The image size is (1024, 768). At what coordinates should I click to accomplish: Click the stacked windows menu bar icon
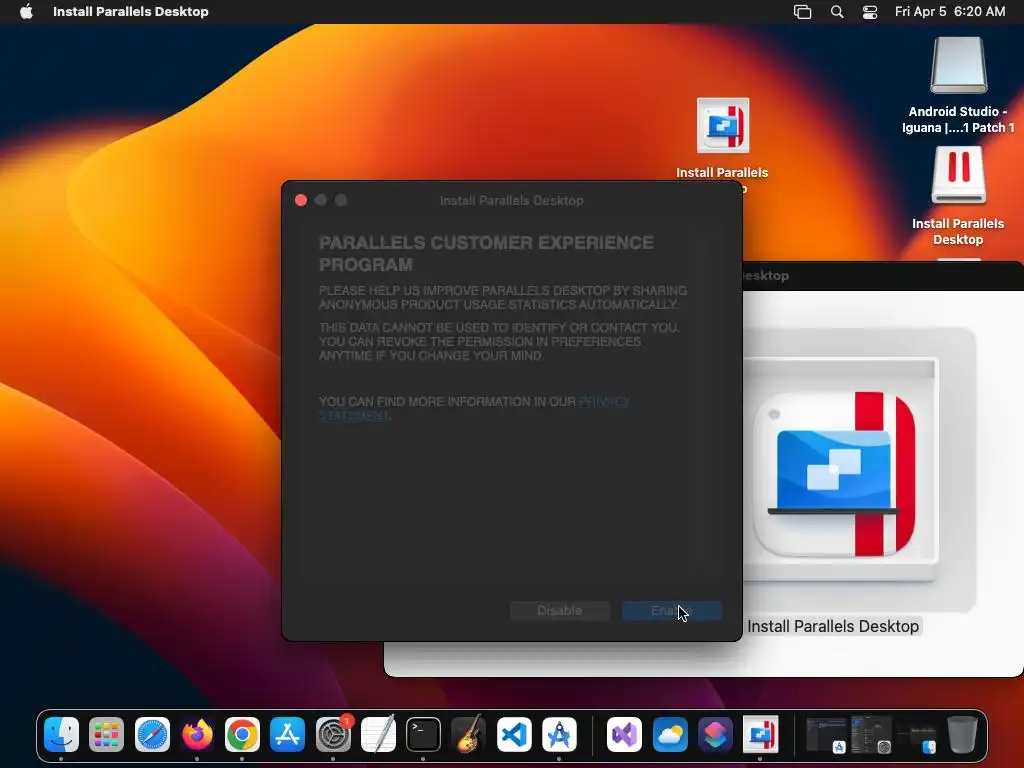(x=803, y=11)
